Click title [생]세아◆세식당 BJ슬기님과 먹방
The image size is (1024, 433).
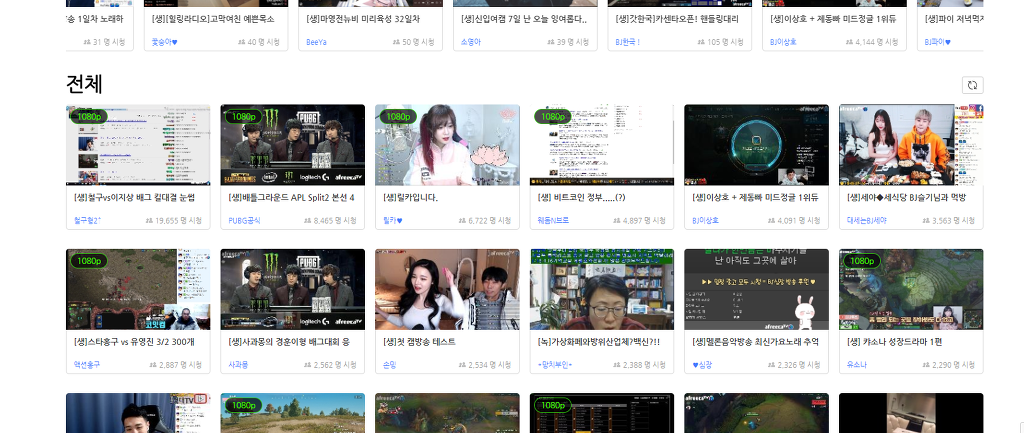click(906, 197)
